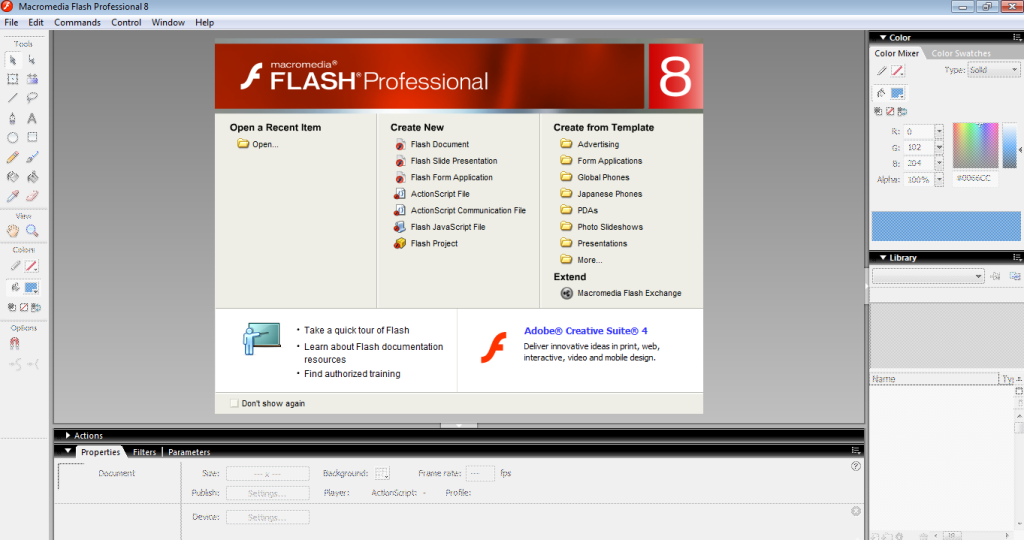Select the Subselection tool
Image resolution: width=1024 pixels, height=540 pixels.
[x=32, y=60]
